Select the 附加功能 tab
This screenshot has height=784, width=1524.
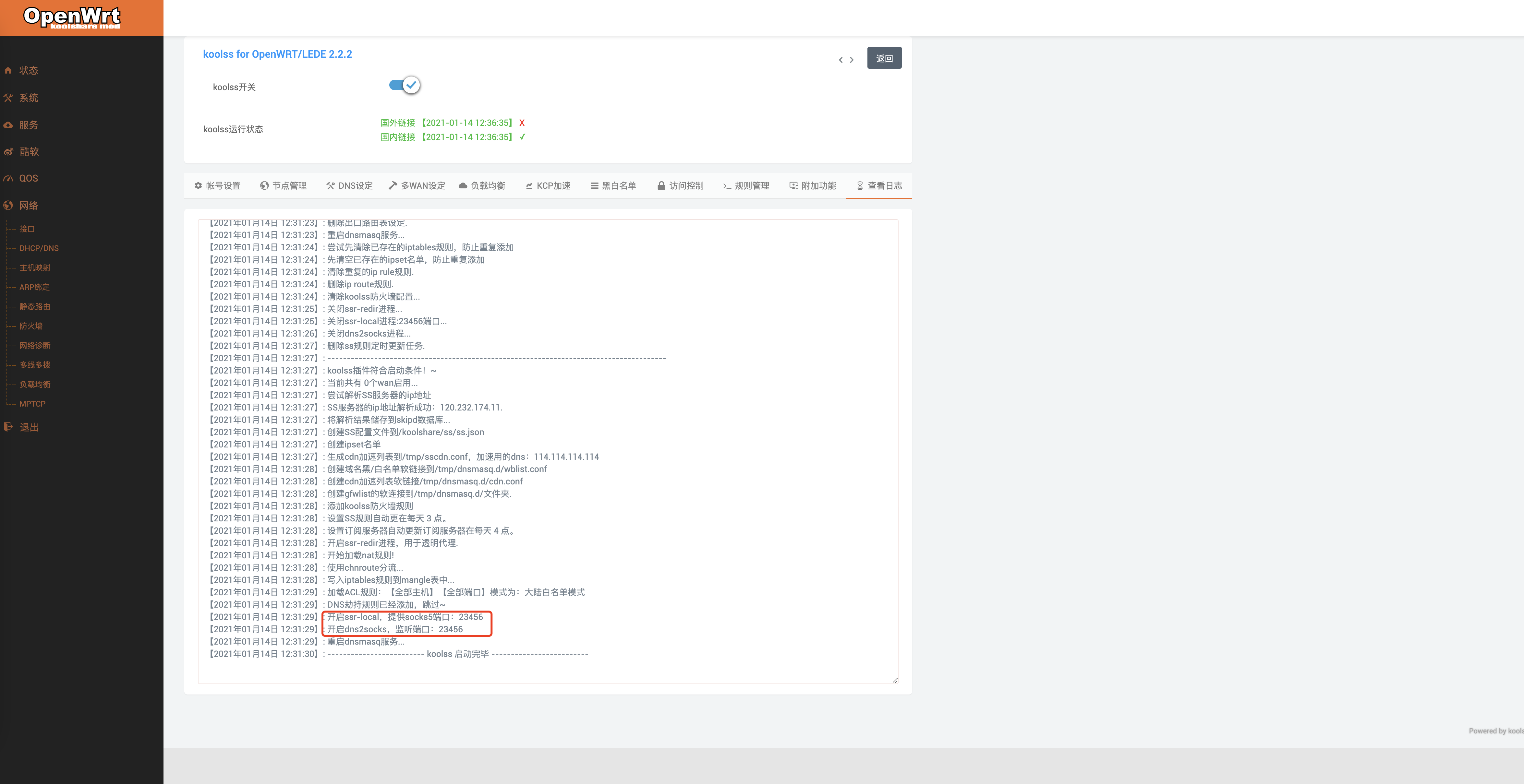click(813, 186)
